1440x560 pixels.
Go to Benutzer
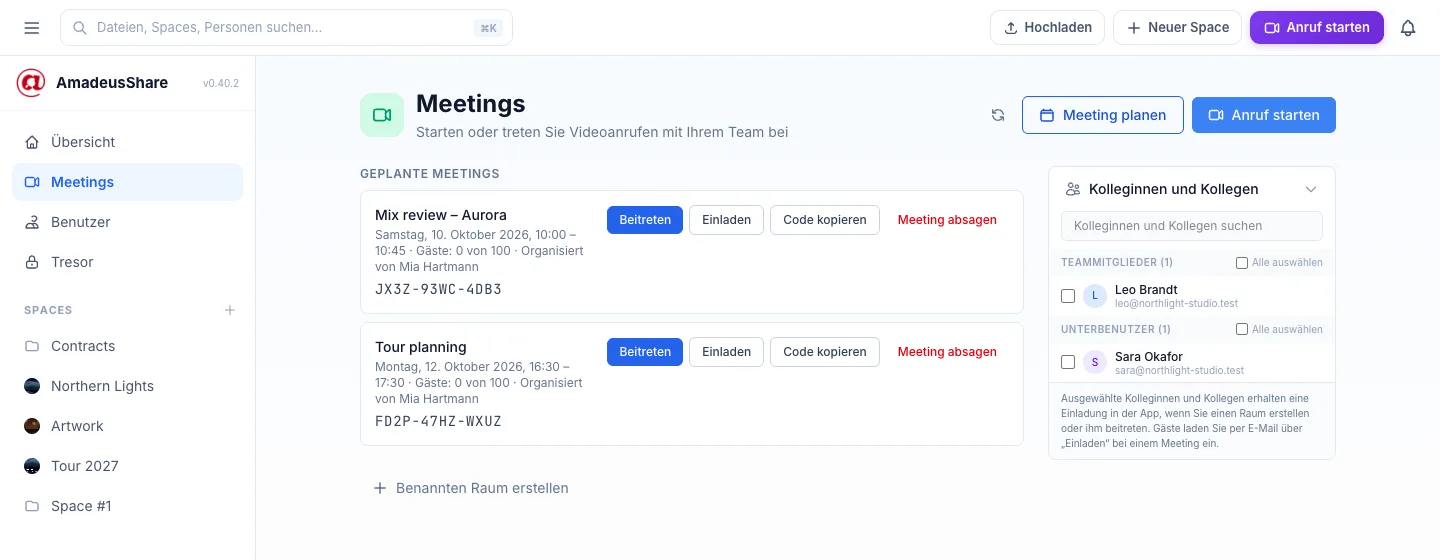point(127,222)
